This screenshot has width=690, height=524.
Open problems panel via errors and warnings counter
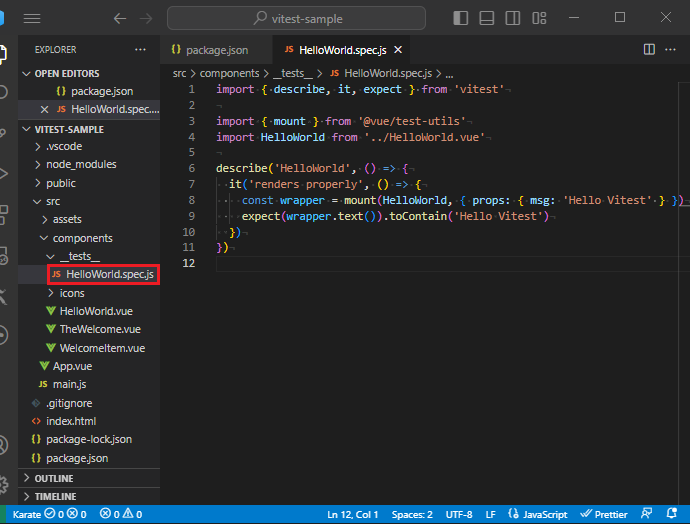[121, 514]
